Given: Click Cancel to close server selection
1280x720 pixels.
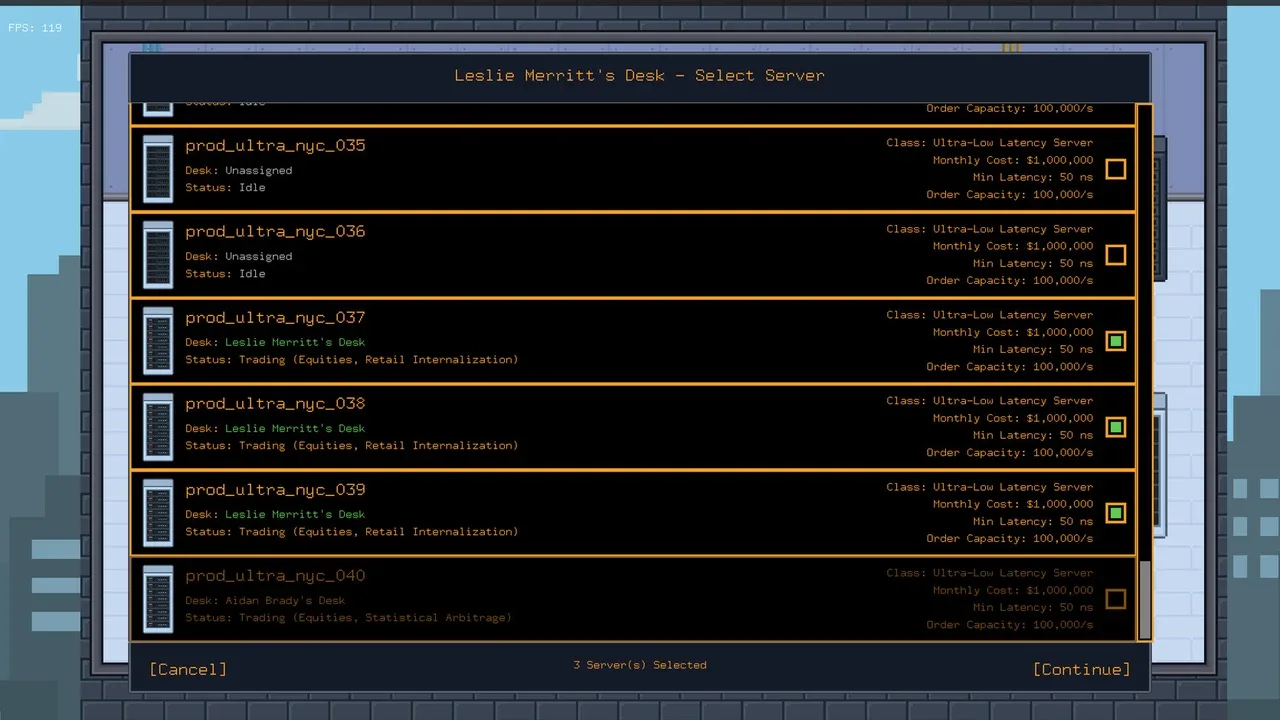Looking at the screenshot, I should tap(188, 669).
